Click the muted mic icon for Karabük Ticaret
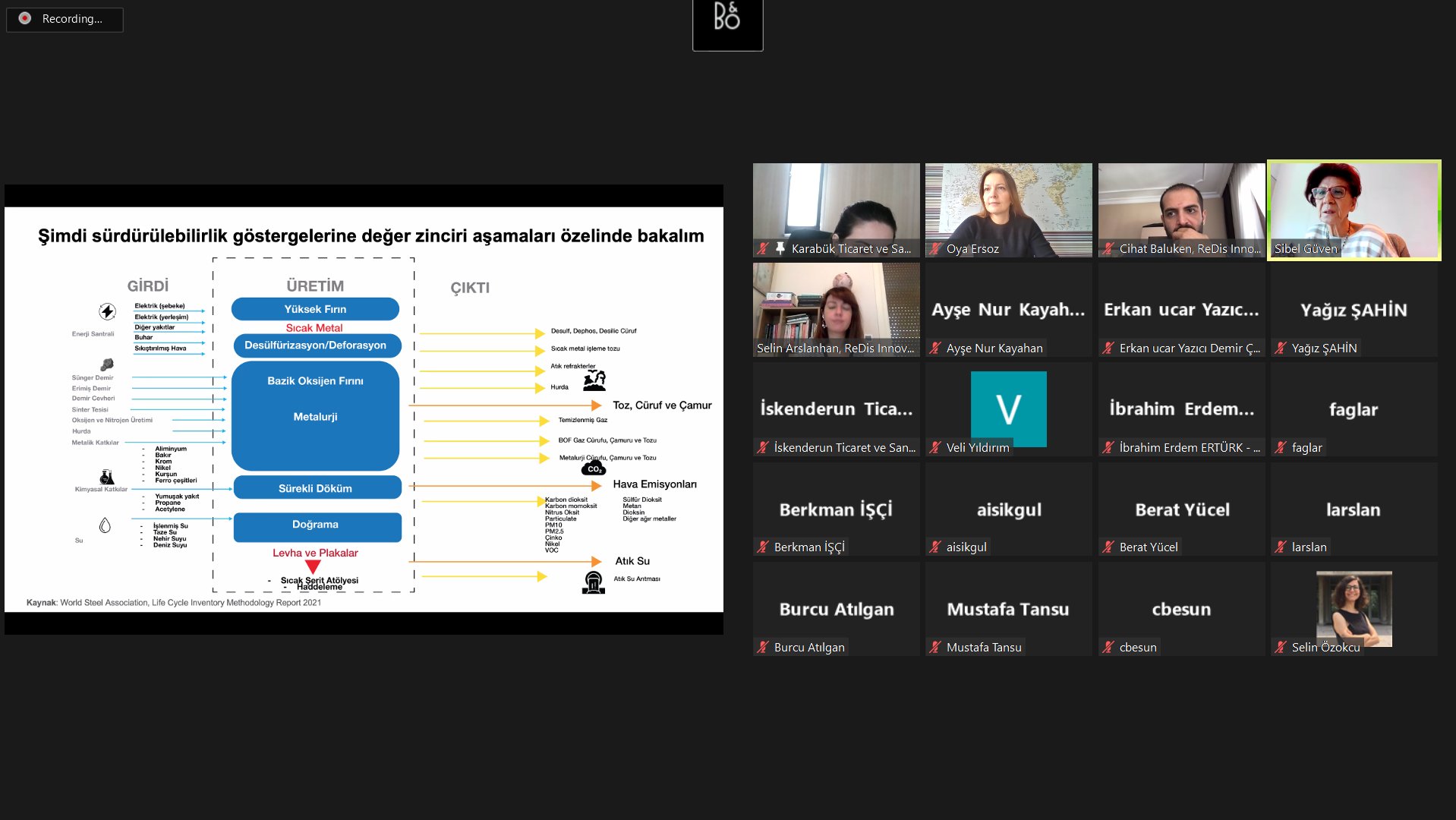Screen dimensions: 1456x820 click(764, 248)
